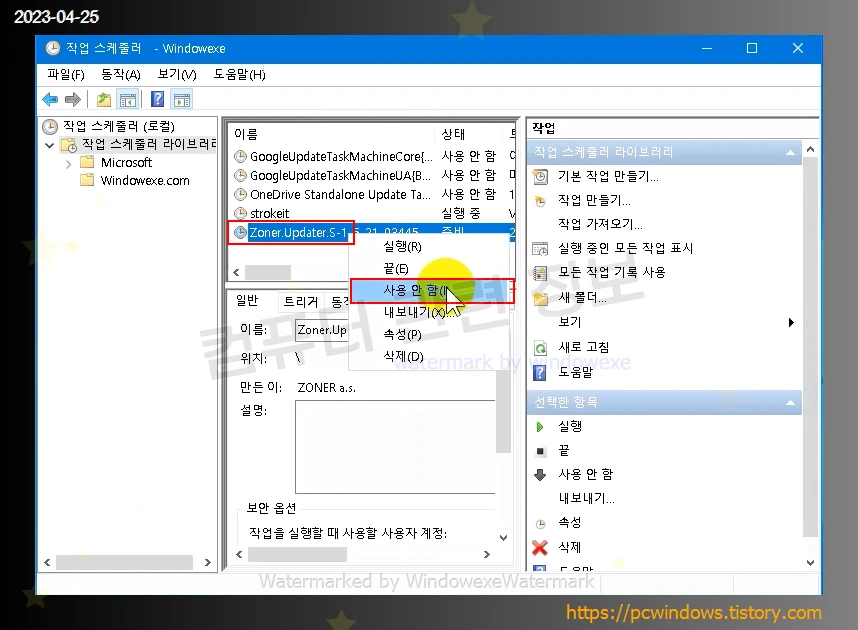The width and height of the screenshot is (858, 630).
Task: Click inside the 설명 description box
Action: click(395, 447)
